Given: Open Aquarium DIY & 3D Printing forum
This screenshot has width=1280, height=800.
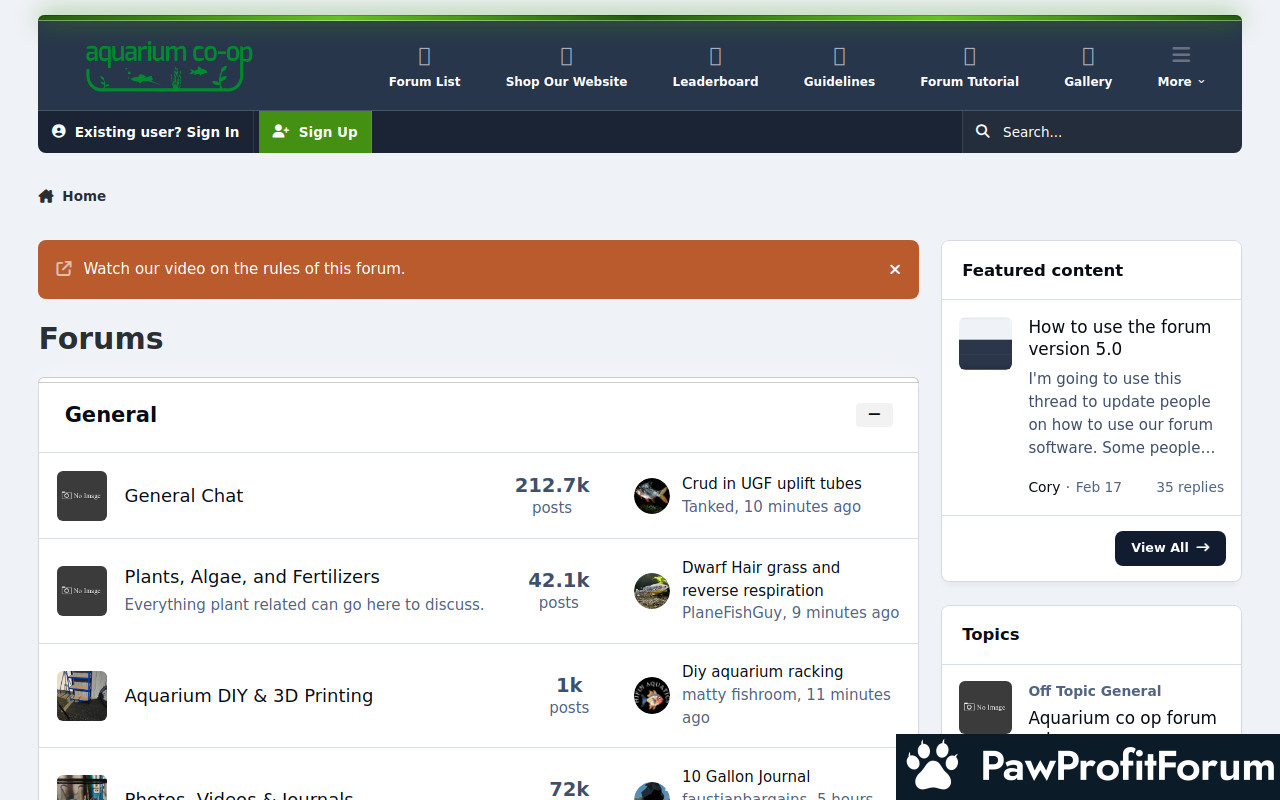Looking at the screenshot, I should pyautogui.click(x=249, y=696).
